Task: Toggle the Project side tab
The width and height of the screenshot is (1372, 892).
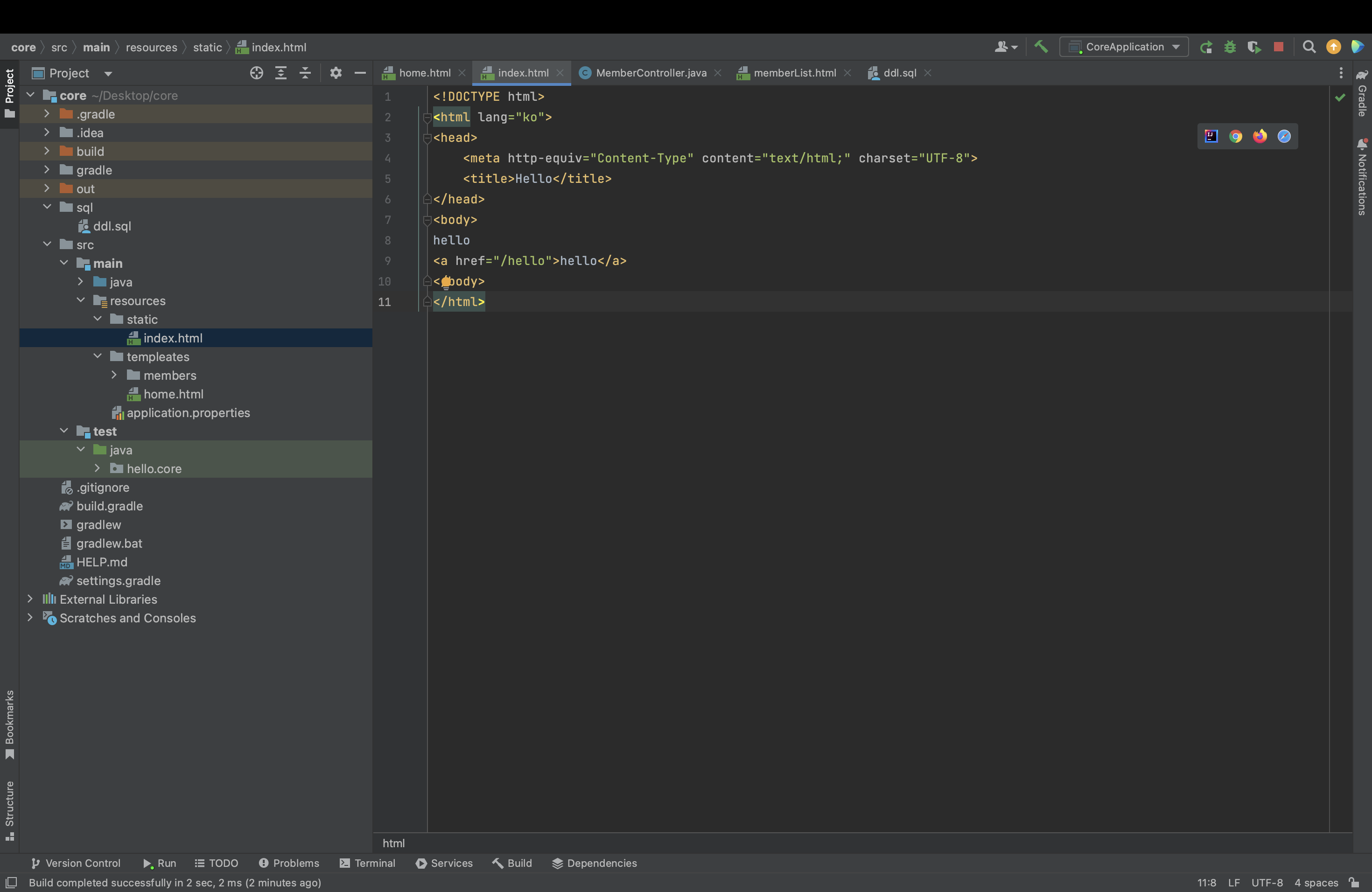Action: tap(10, 93)
